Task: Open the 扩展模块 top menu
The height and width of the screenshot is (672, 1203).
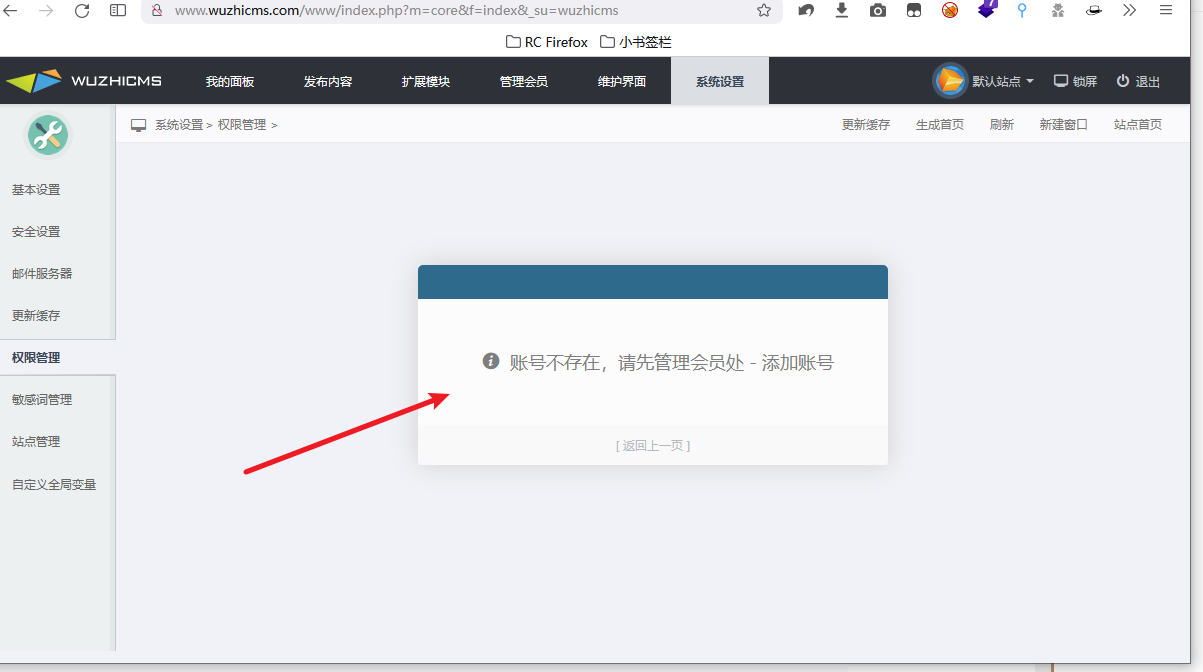Action: pos(426,81)
